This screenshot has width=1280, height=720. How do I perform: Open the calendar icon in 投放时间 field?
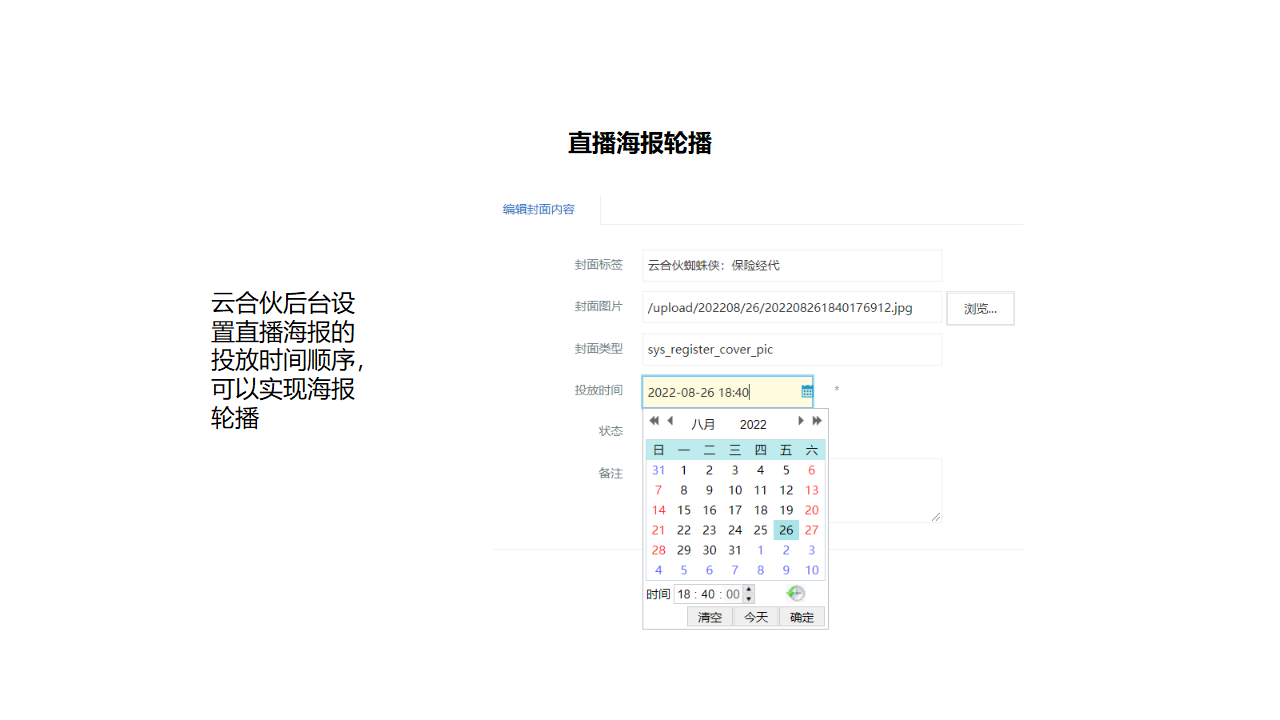point(807,391)
